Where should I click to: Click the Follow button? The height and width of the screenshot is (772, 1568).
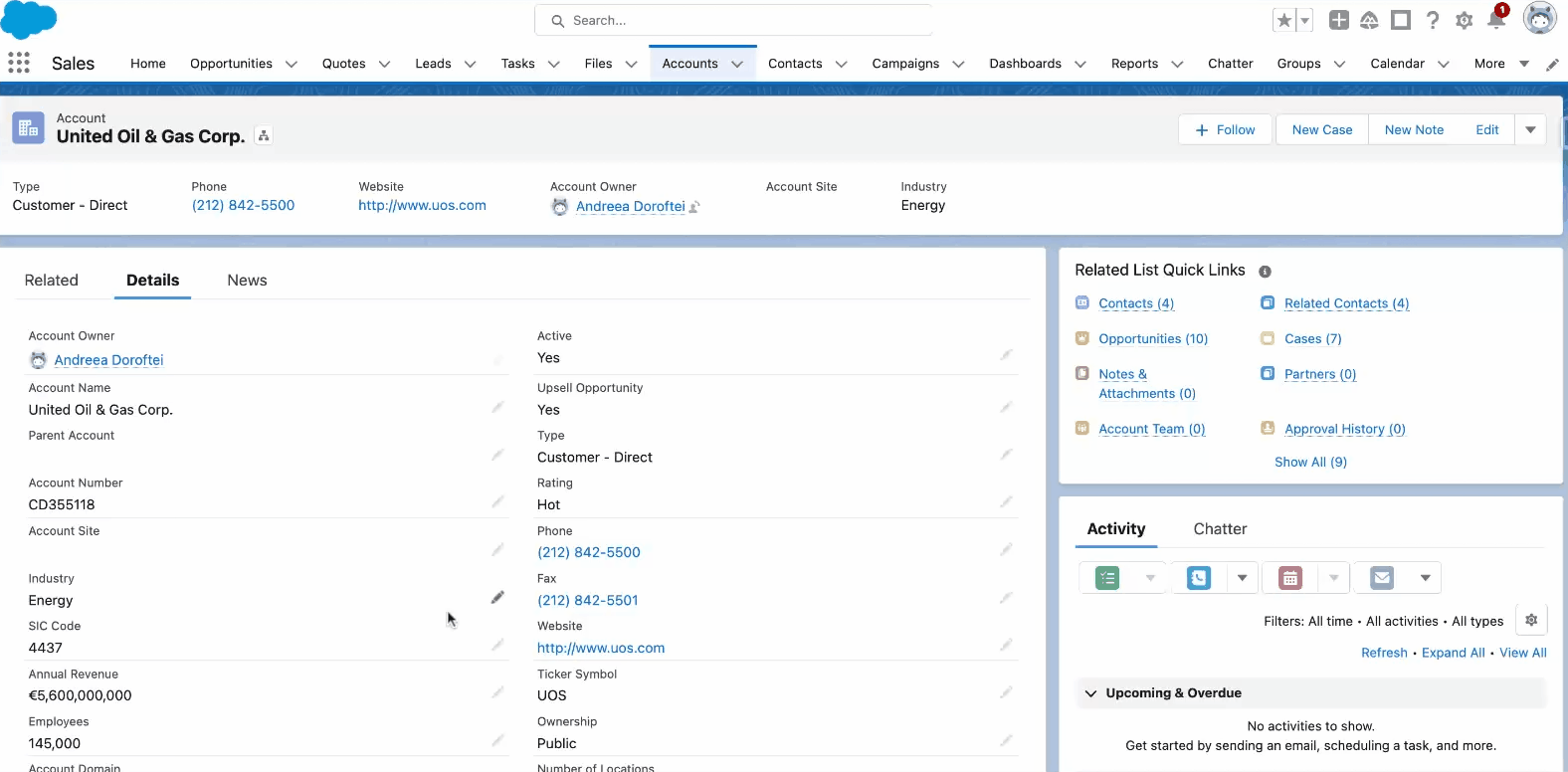click(x=1226, y=129)
